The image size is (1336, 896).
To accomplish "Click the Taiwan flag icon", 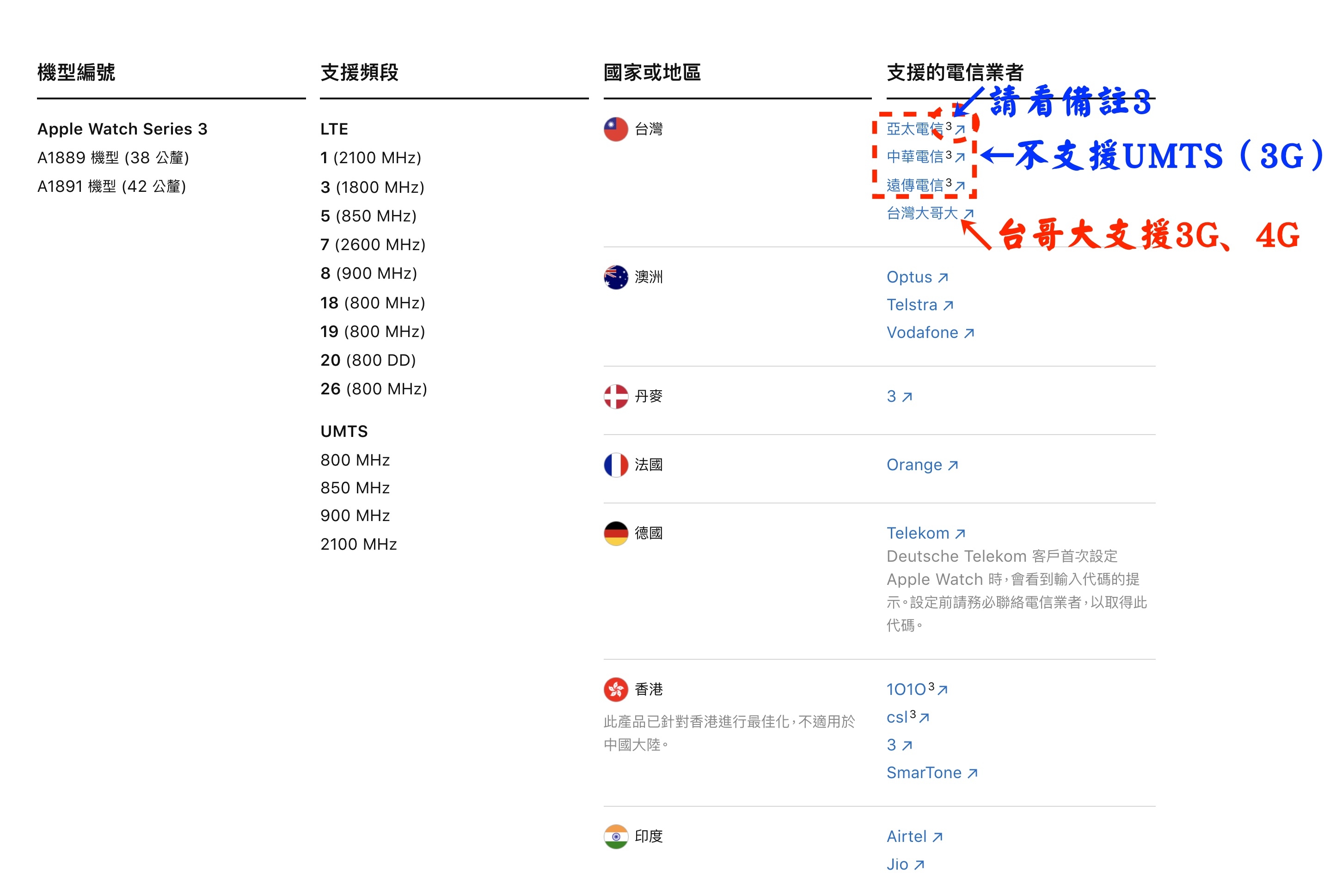I will 616,129.
